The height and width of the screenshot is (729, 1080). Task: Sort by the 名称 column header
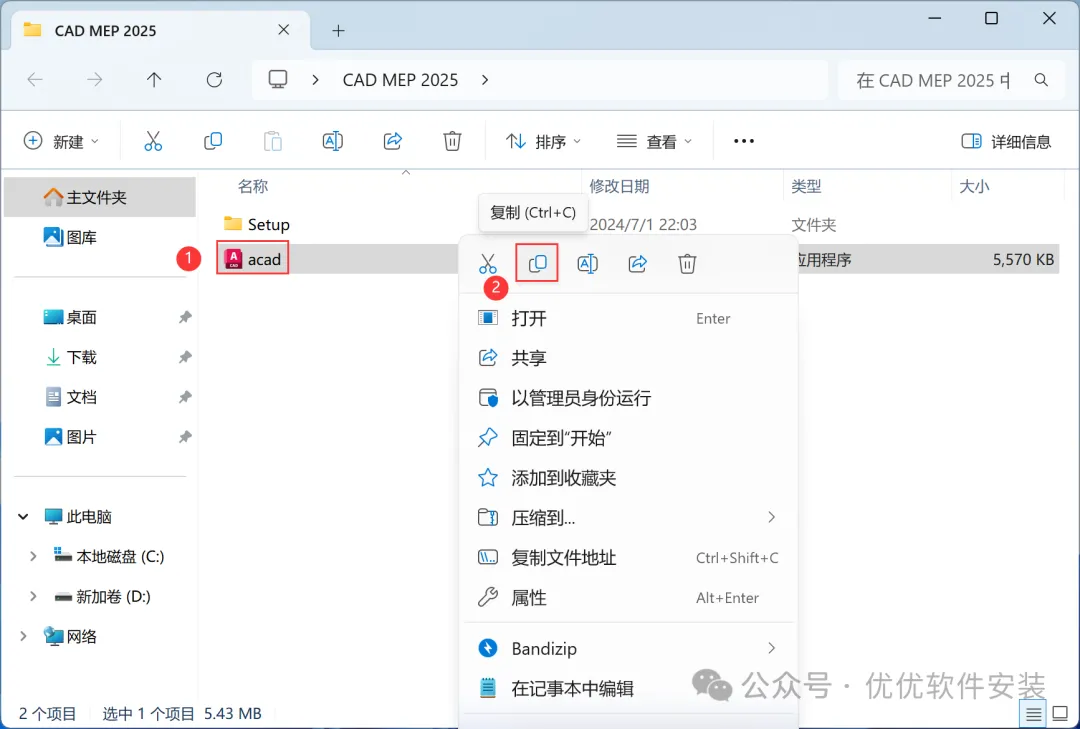click(253, 186)
